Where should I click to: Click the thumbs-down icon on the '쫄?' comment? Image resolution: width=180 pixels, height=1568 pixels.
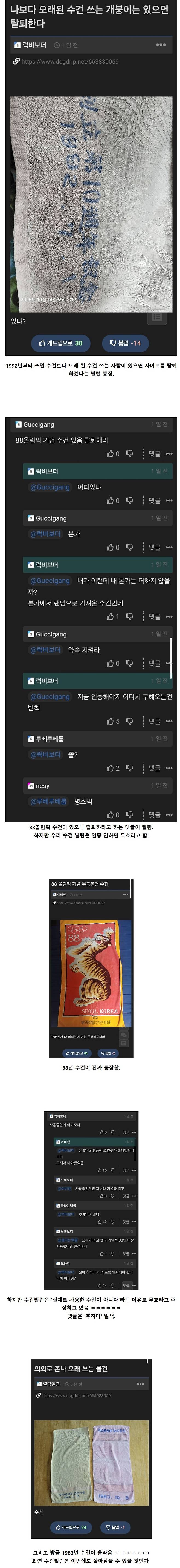pyautogui.click(x=129, y=768)
